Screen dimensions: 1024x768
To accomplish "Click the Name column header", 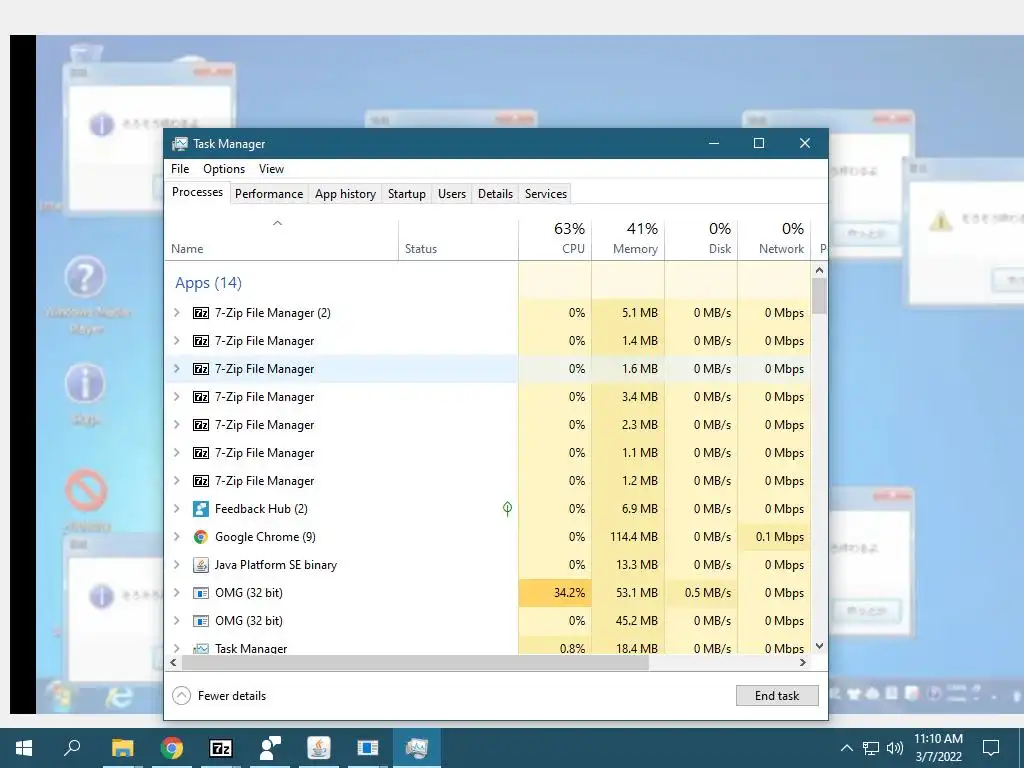I will [281, 238].
